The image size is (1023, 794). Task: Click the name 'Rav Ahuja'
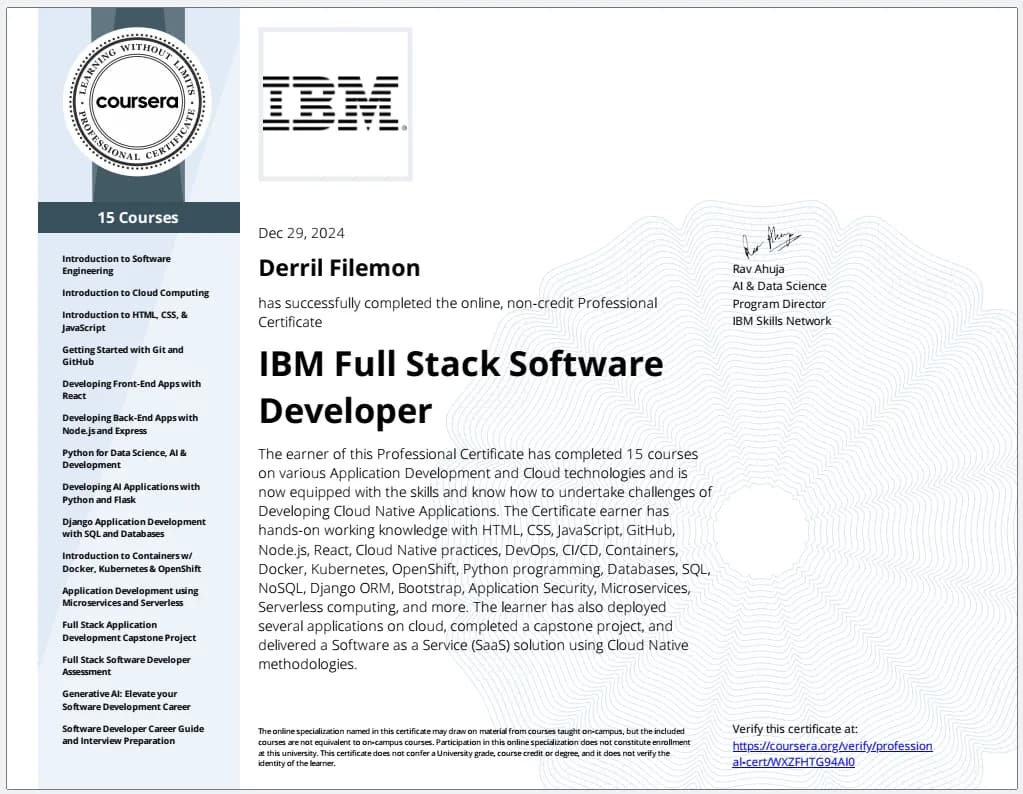758,269
